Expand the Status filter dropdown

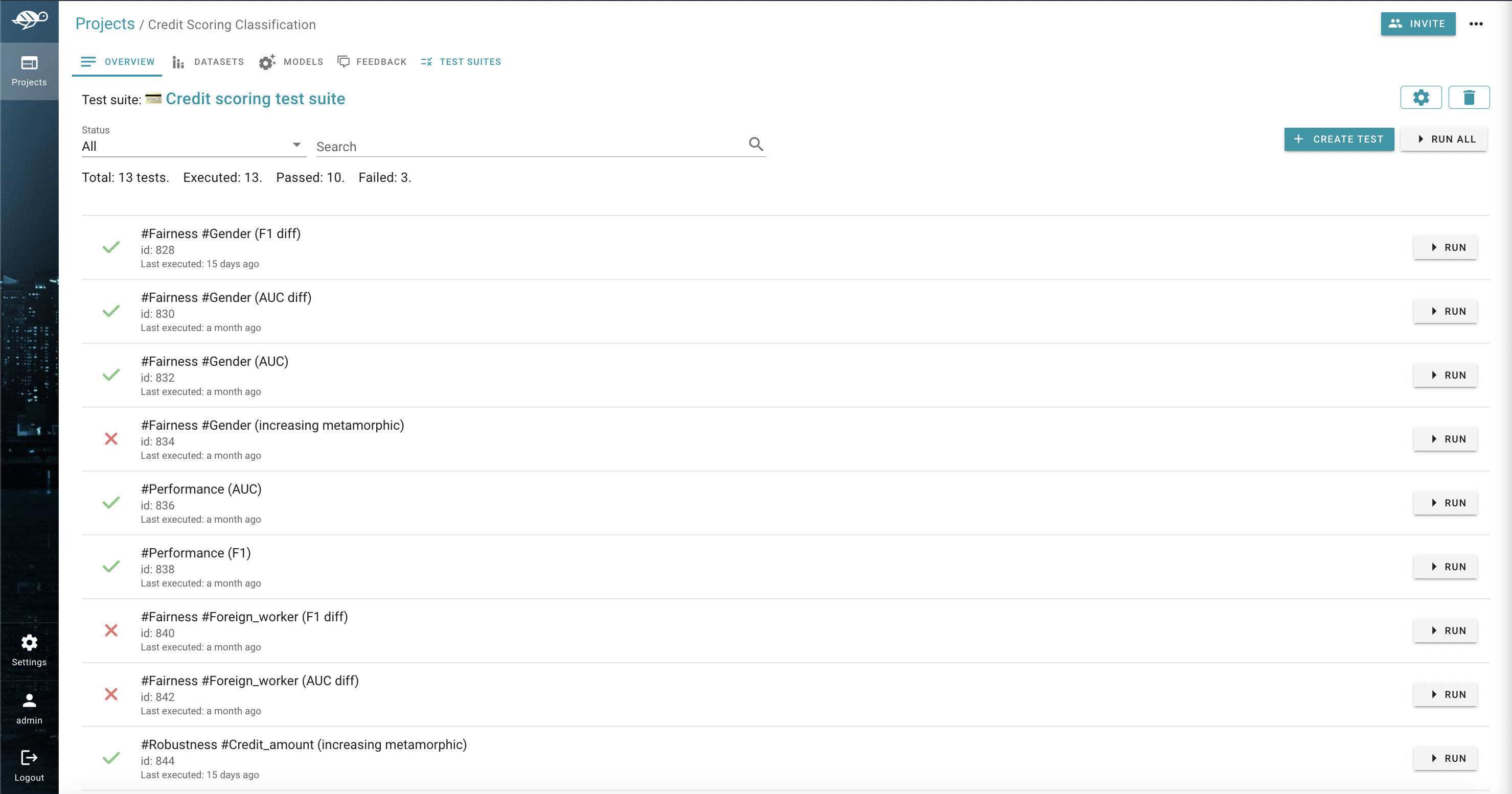[x=193, y=146]
